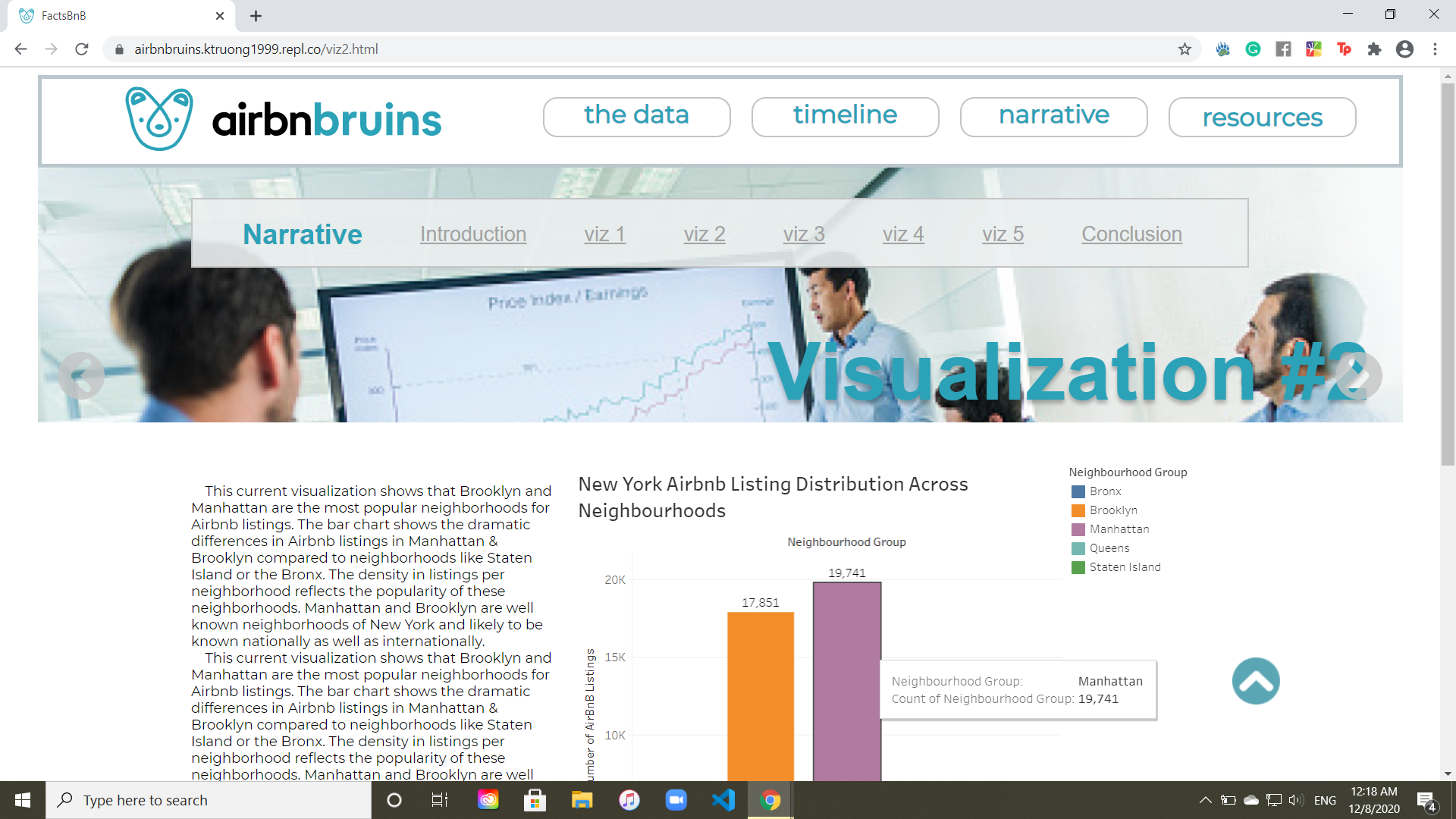1456x819 pixels.
Task: Open Chrome three-dot menu
Action: click(x=1435, y=49)
